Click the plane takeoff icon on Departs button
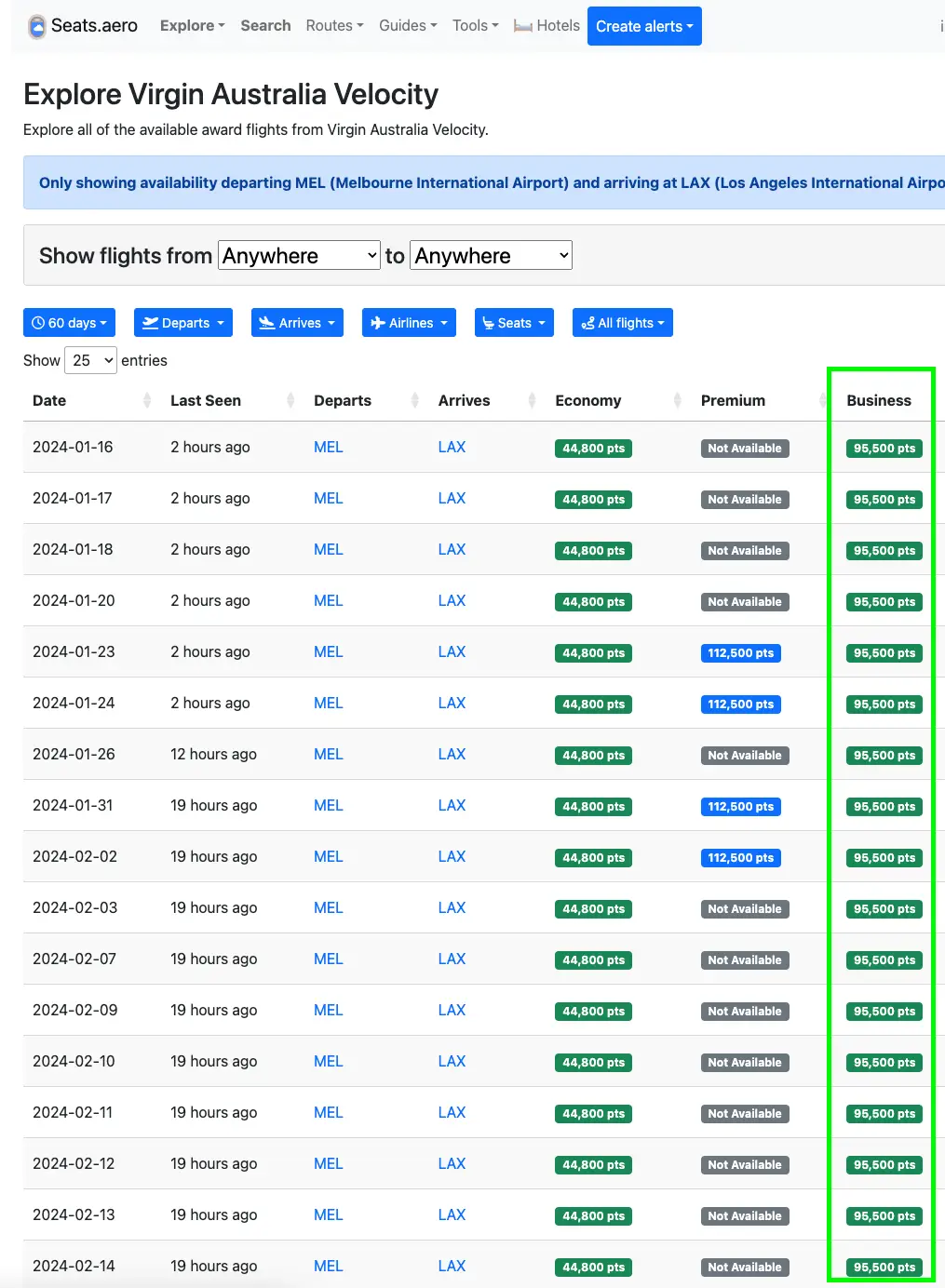Image resolution: width=945 pixels, height=1288 pixels. [150, 323]
